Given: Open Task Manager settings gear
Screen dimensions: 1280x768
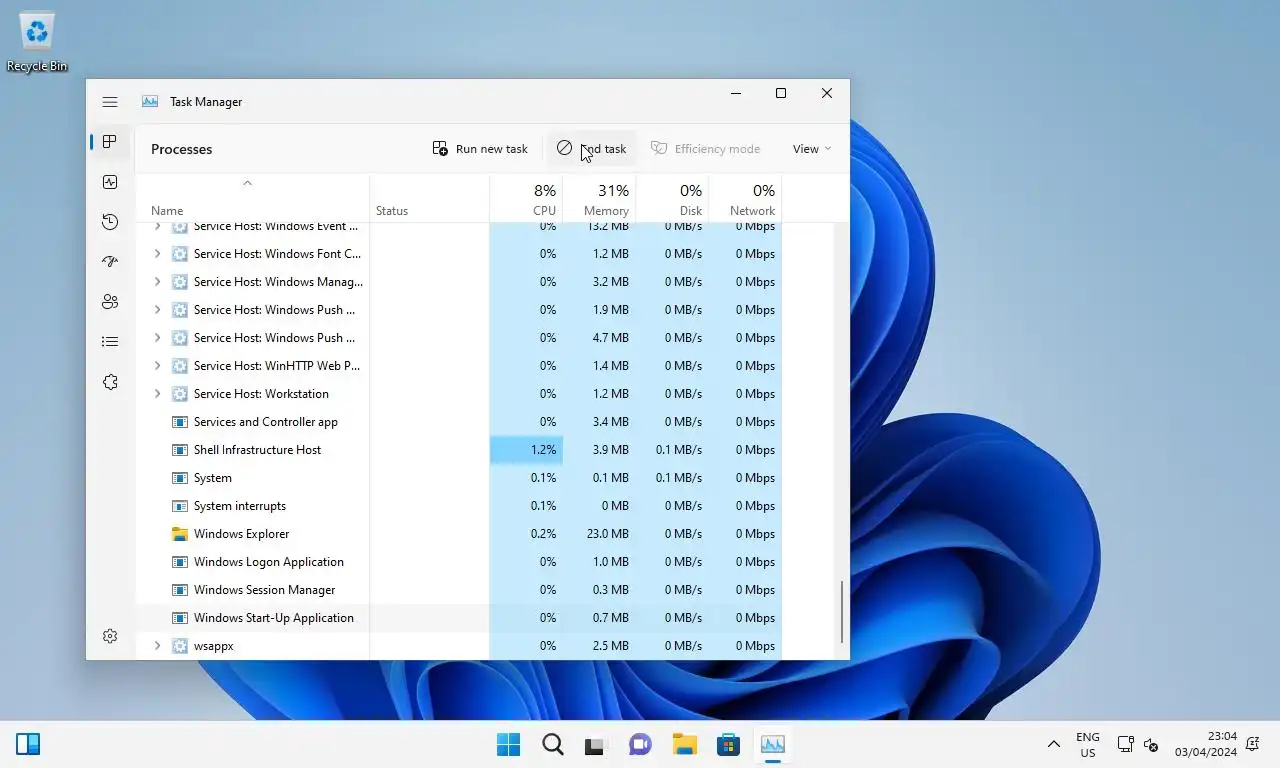Looking at the screenshot, I should coord(110,636).
